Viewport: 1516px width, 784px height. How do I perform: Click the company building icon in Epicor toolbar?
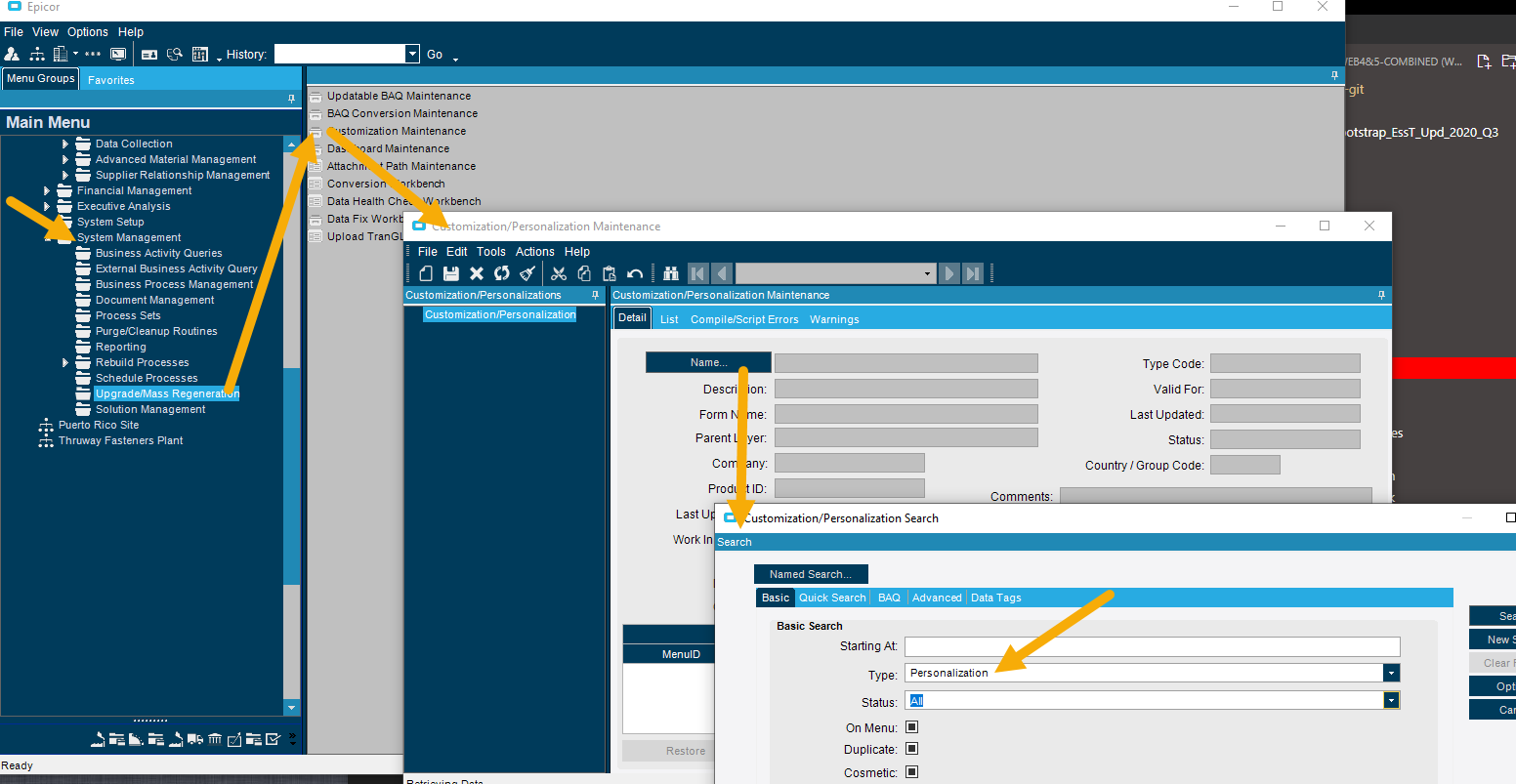pyautogui.click(x=62, y=54)
